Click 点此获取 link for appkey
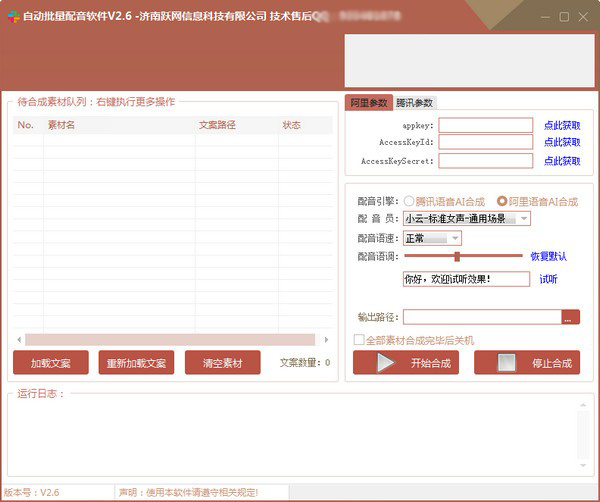 pos(562,125)
